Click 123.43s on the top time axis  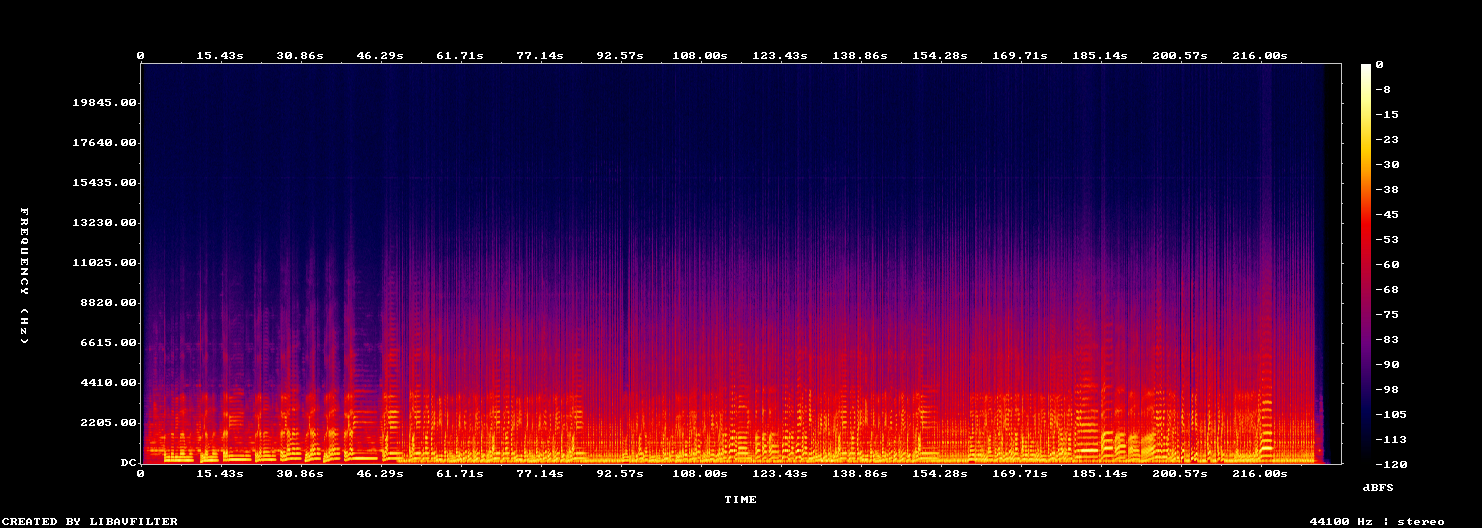coord(780,55)
